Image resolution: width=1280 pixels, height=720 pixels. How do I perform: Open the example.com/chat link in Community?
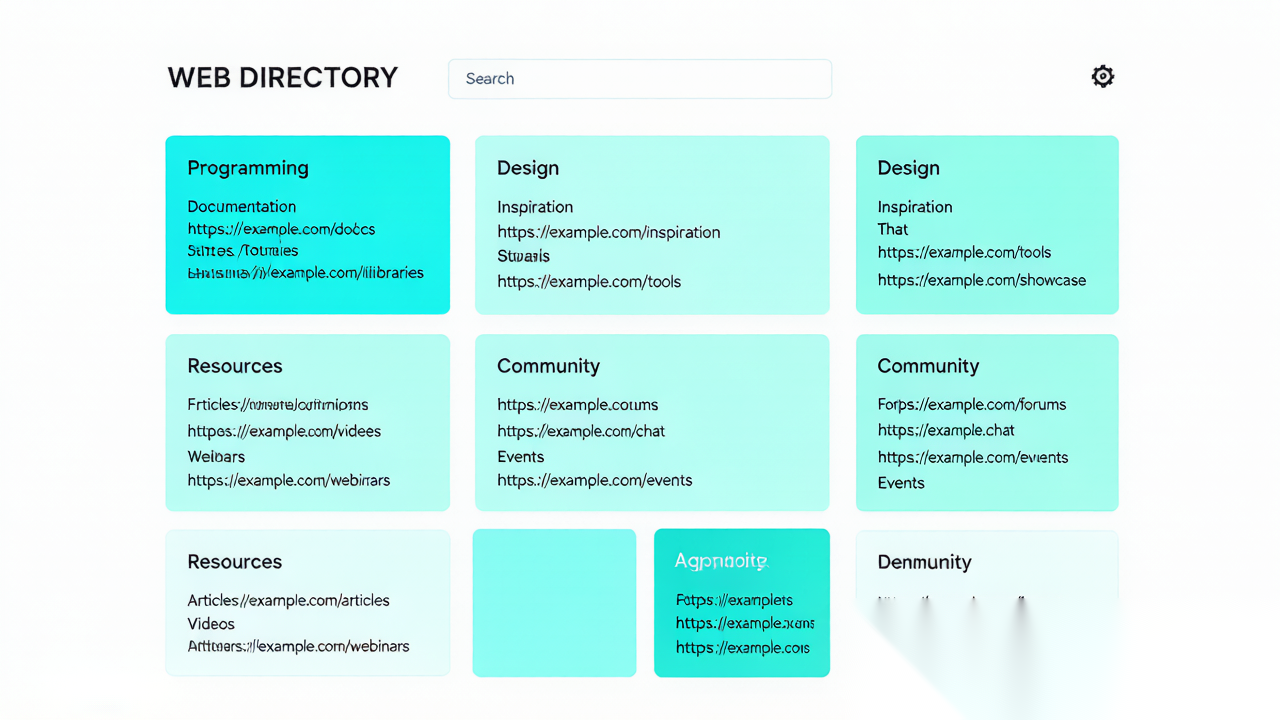(580, 431)
